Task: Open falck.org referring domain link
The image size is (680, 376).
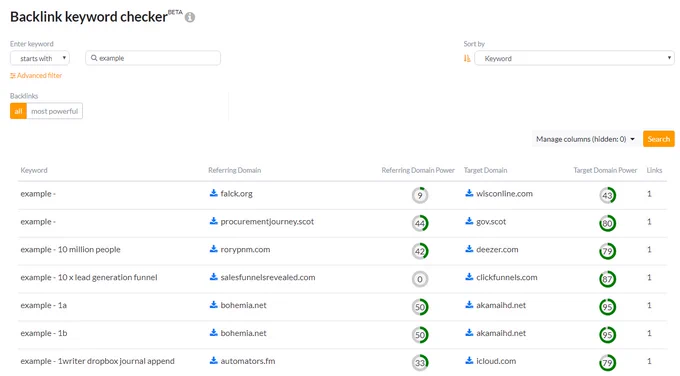Action: (x=236, y=193)
